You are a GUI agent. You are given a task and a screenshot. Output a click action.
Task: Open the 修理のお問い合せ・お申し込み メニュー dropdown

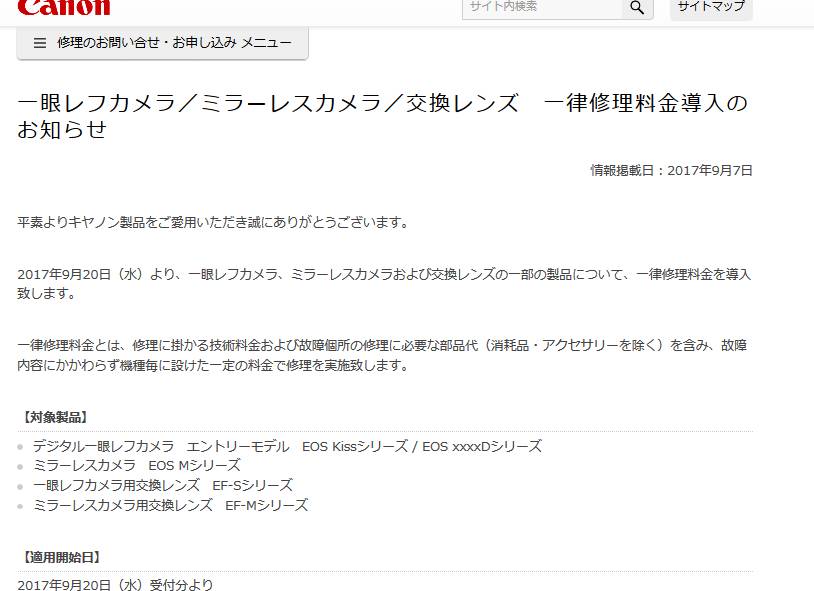click(x=162, y=43)
